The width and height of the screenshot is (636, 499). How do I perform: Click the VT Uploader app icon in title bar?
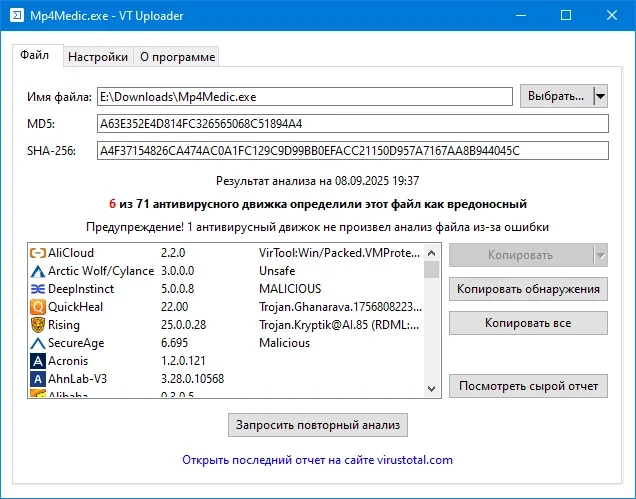coord(17,16)
